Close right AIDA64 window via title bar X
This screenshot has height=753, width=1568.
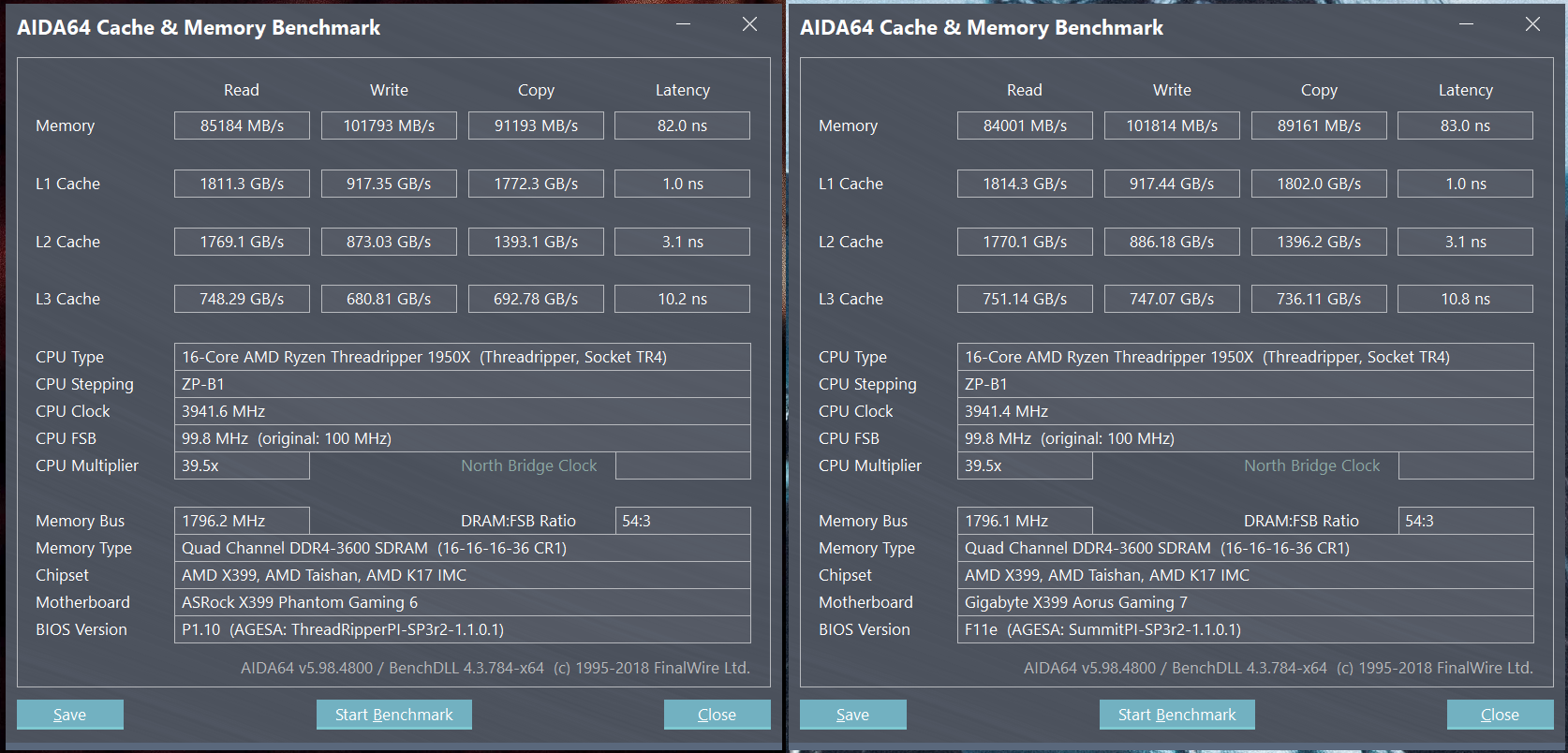click(1532, 24)
